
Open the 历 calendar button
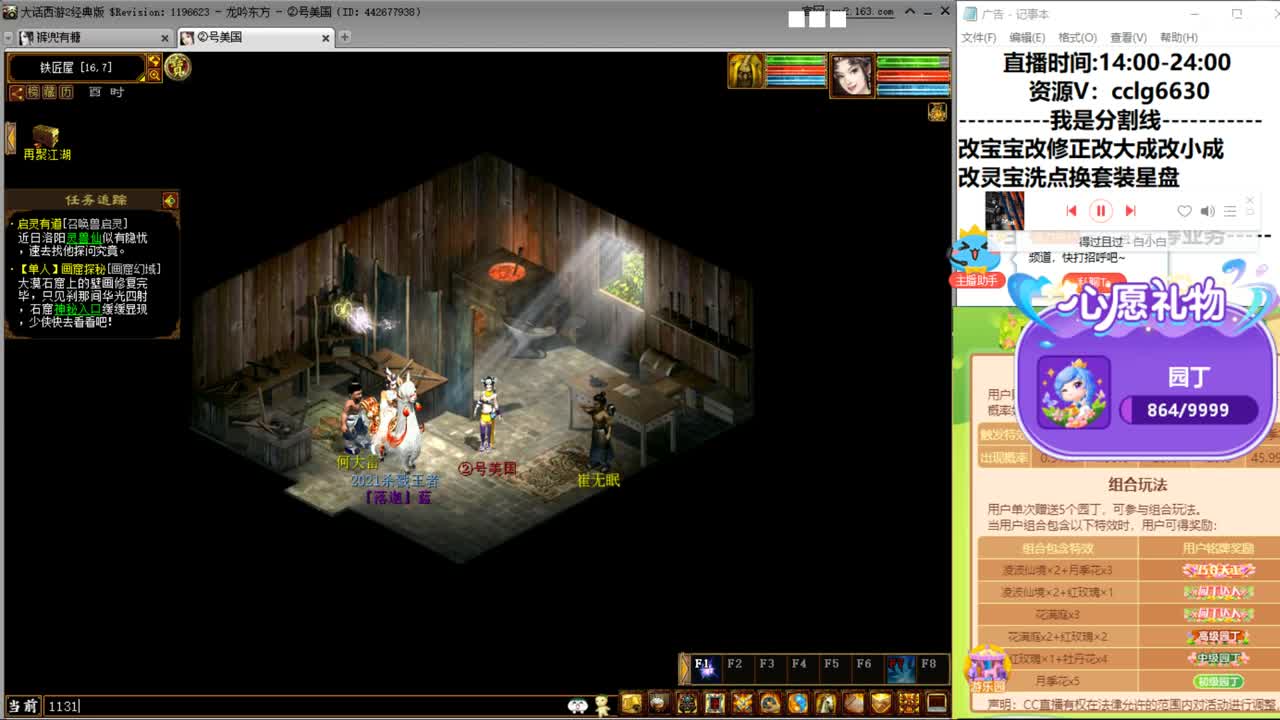coord(66,92)
